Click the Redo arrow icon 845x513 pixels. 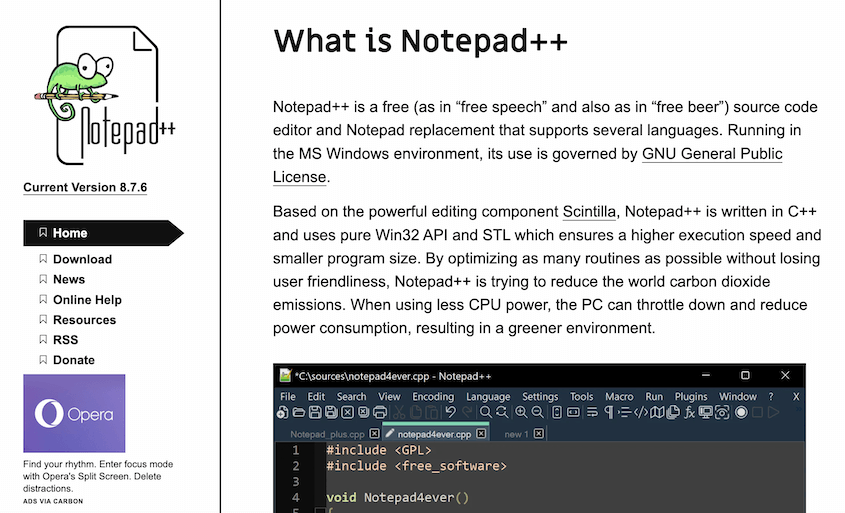click(x=467, y=412)
